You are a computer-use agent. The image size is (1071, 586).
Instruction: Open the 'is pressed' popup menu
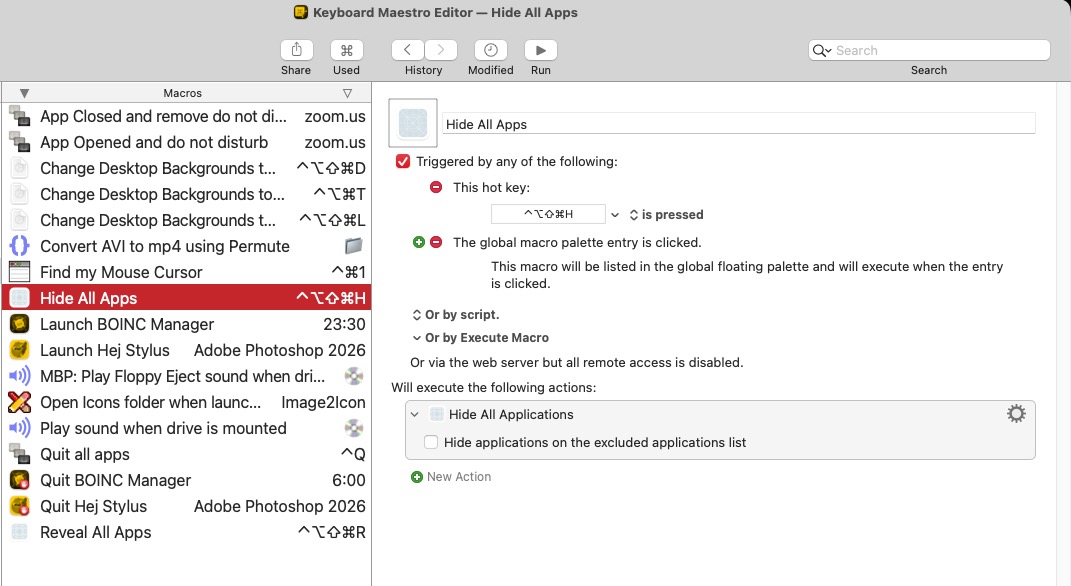[x=666, y=215]
